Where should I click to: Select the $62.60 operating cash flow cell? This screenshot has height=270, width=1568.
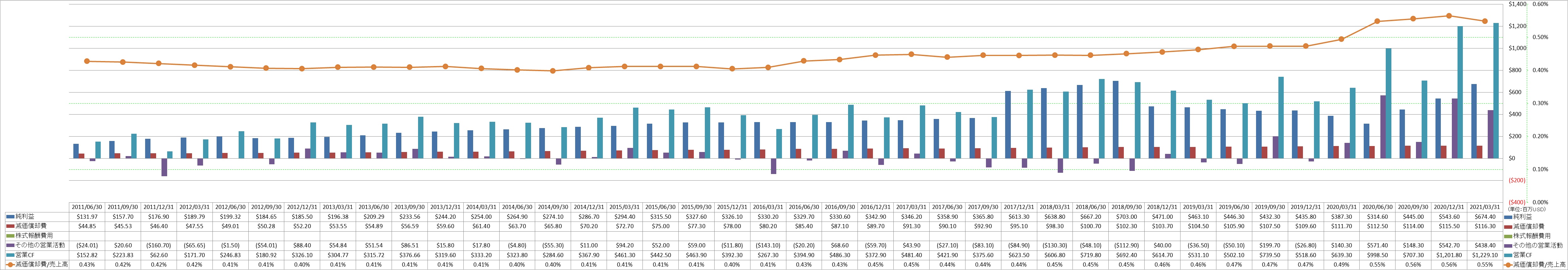pyautogui.click(x=159, y=255)
